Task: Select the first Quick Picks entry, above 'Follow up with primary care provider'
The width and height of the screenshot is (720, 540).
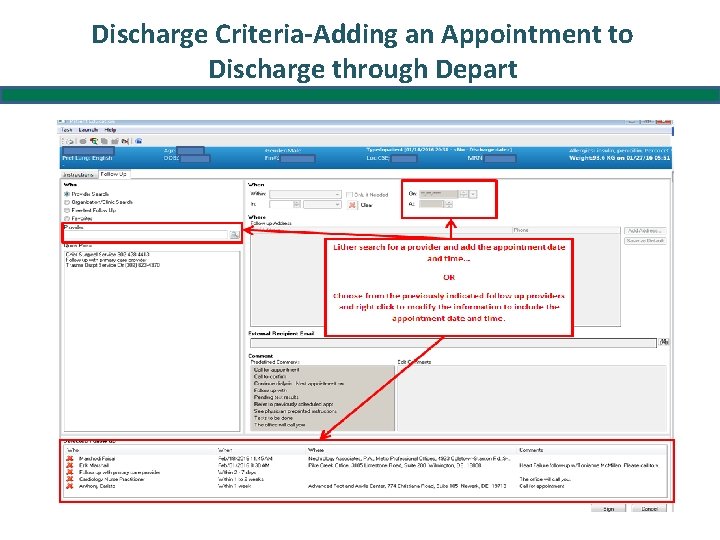Action: pyautogui.click(x=107, y=254)
